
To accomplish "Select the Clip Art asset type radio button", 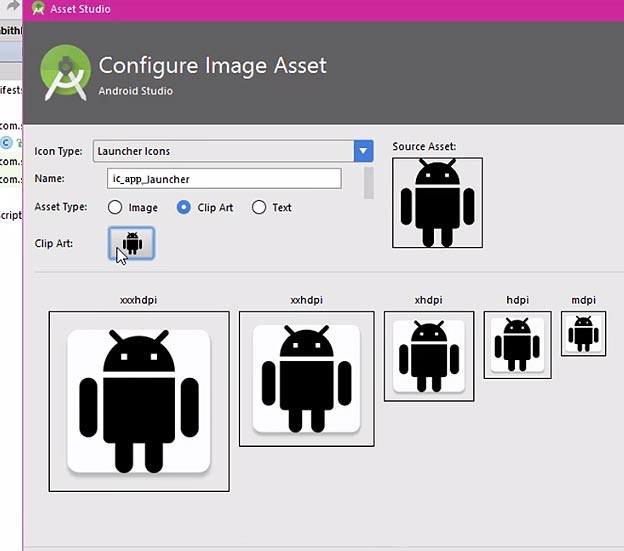I will coord(183,207).
